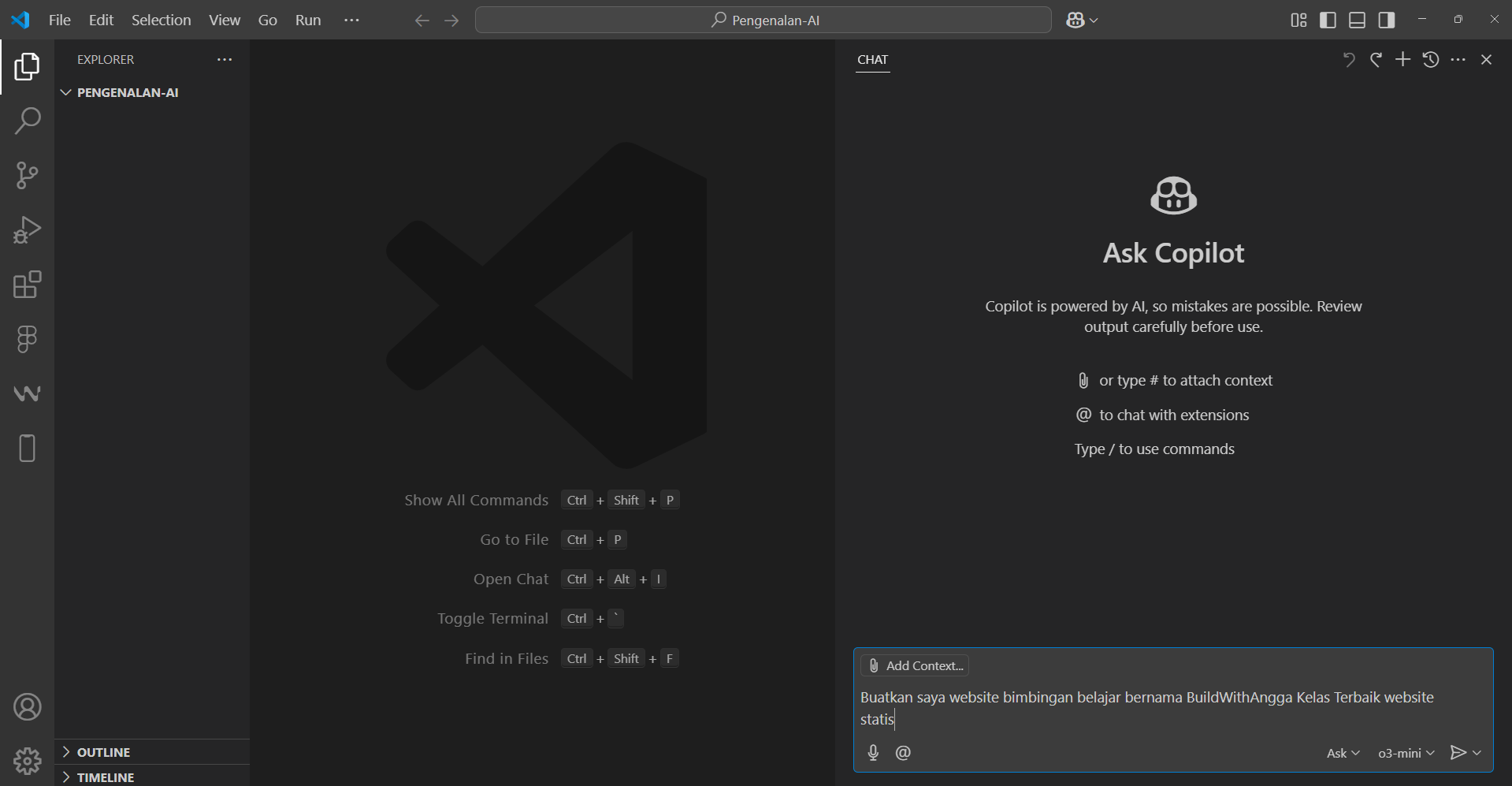Close the chat panel
Image resolution: width=1512 pixels, height=786 pixels.
click(1486, 59)
